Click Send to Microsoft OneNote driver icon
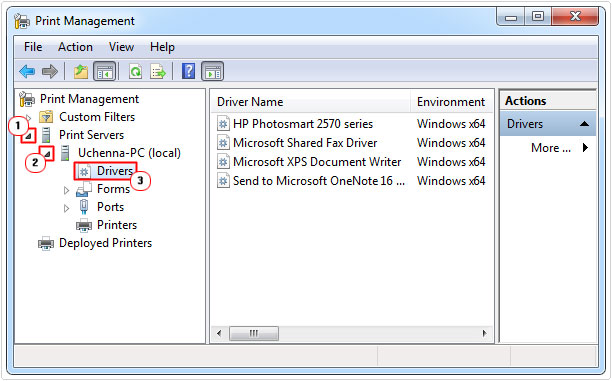This screenshot has width=612, height=381. click(x=223, y=181)
